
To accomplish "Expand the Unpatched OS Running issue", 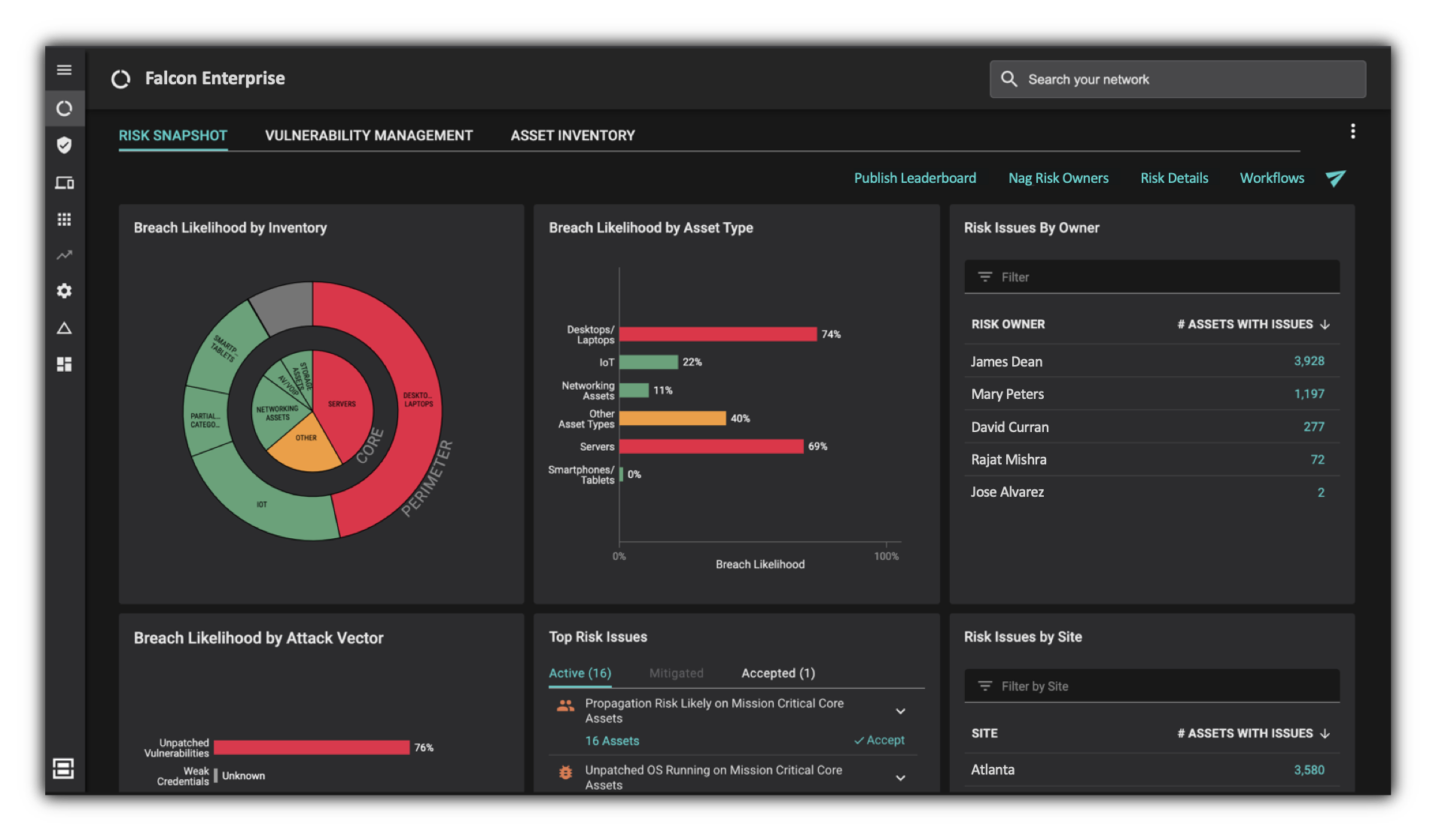I will 900,778.
